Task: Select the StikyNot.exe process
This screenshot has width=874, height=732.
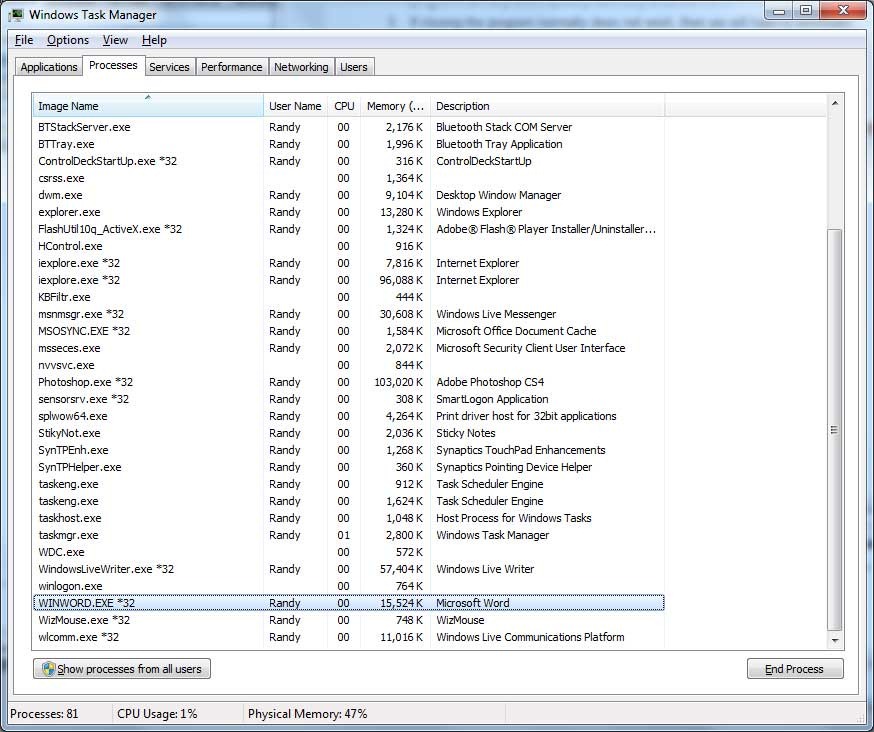Action: point(348,433)
